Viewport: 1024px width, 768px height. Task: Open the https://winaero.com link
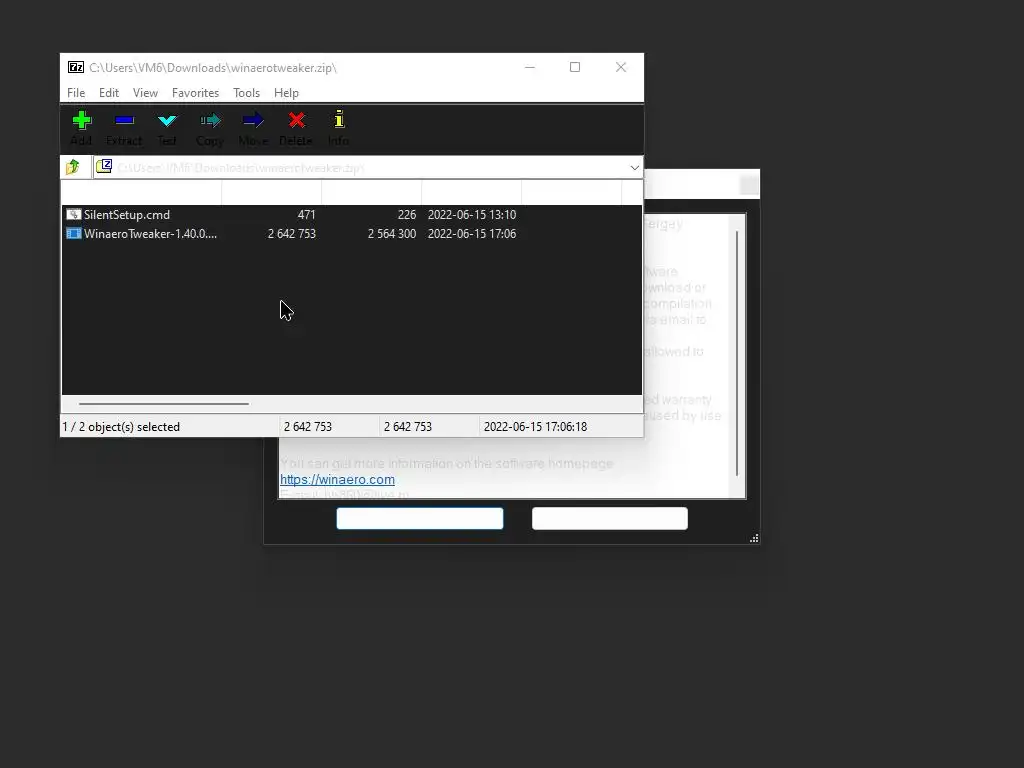337,479
